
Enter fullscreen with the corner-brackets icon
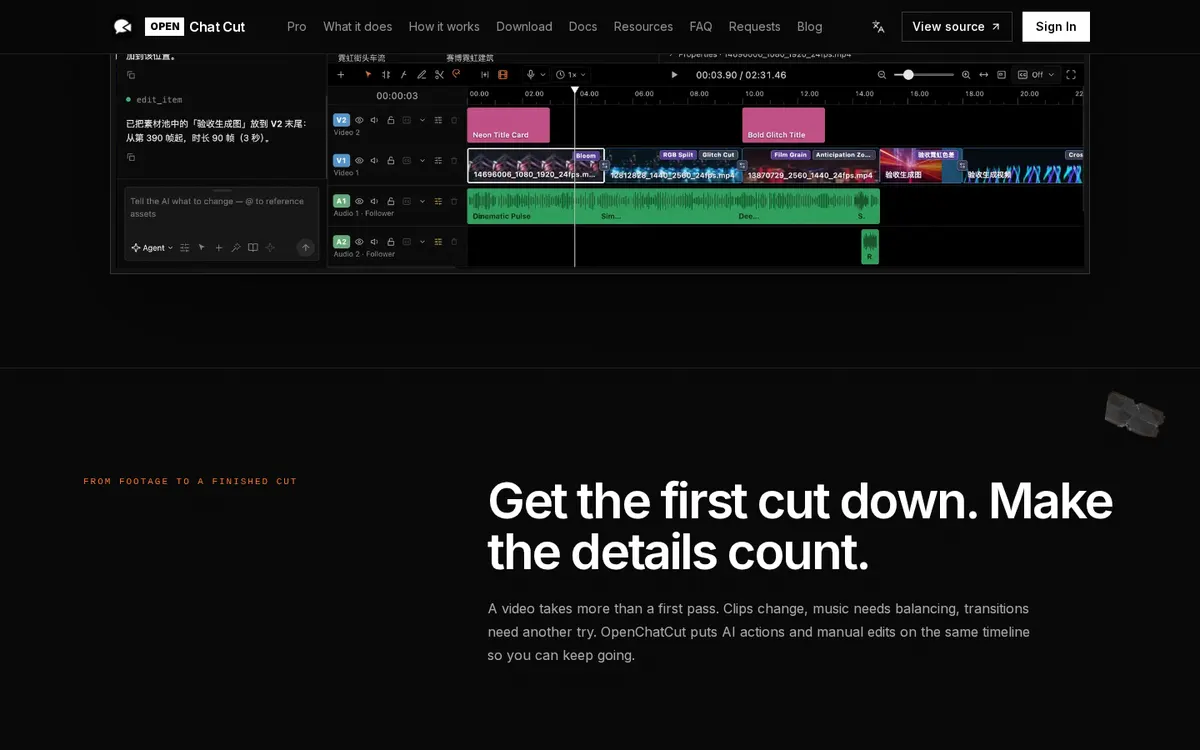point(1071,75)
